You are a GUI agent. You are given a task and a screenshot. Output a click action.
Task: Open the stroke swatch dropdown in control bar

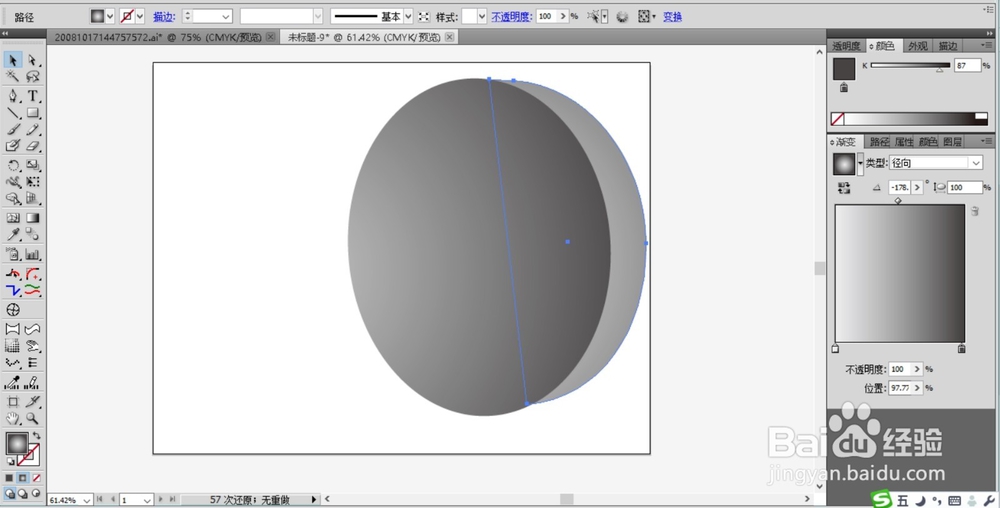coord(140,17)
